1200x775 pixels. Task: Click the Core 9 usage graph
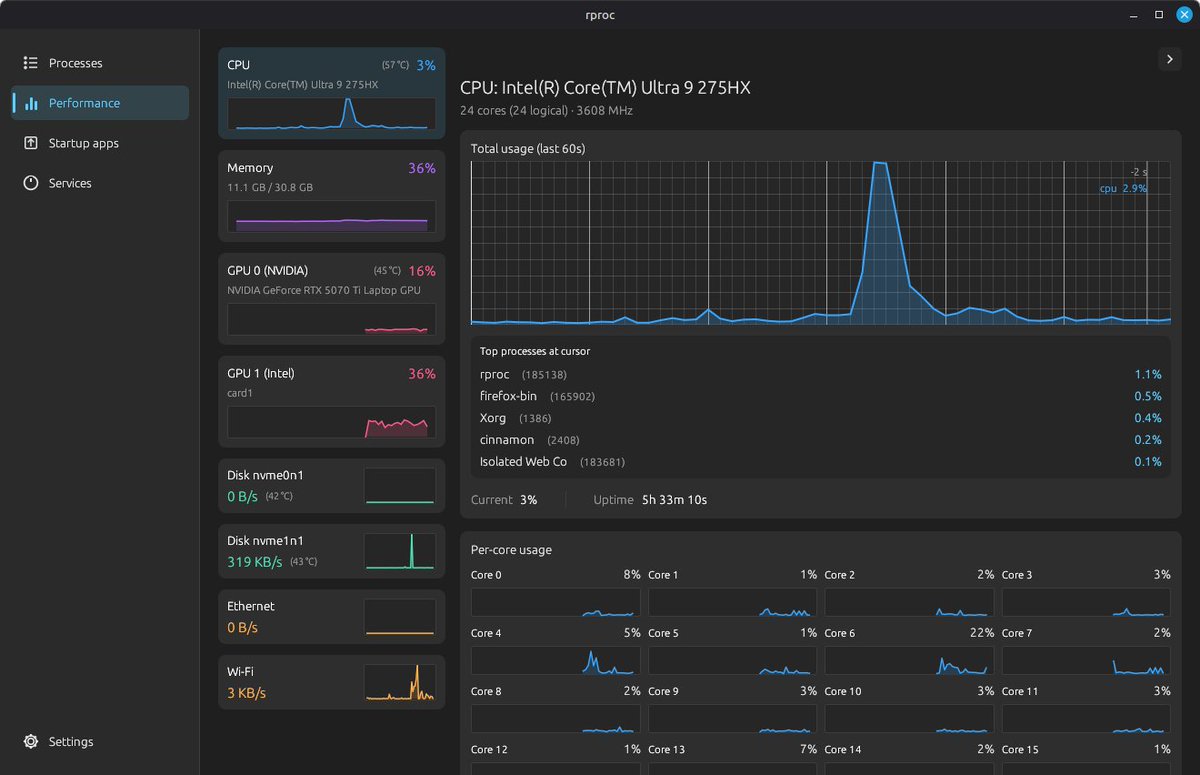click(732, 718)
